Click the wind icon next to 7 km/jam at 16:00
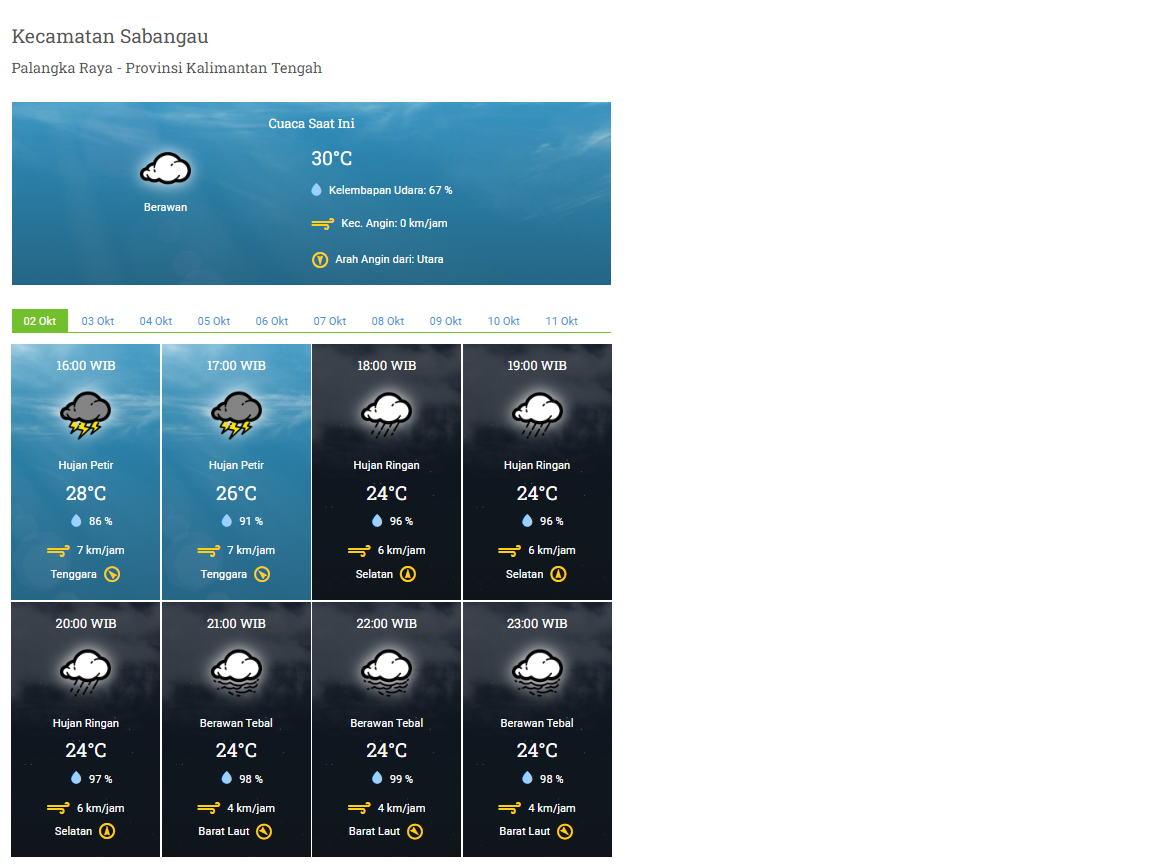Image resolution: width=1152 pixels, height=864 pixels. point(58,550)
